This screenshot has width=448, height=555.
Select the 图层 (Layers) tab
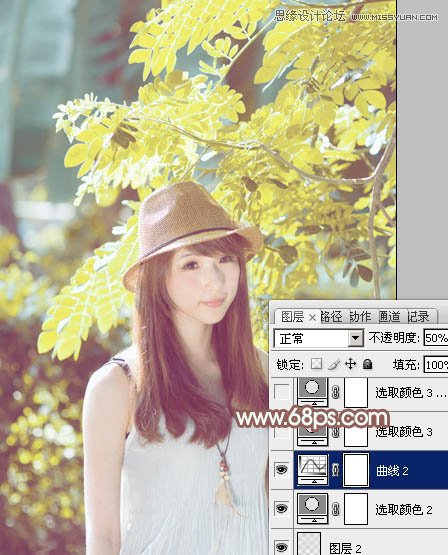pyautogui.click(x=292, y=316)
